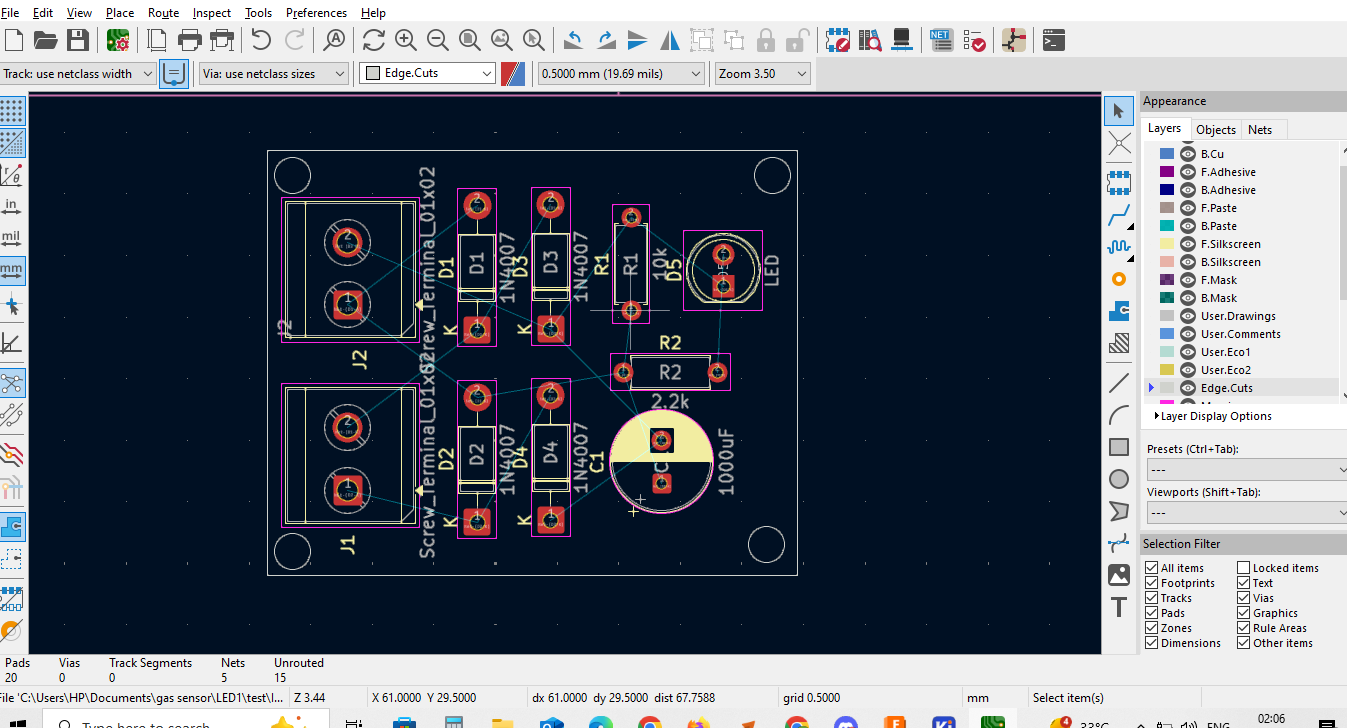Screen dimensions: 1347x728
Task: Click the Save board icon
Action: 77,40
